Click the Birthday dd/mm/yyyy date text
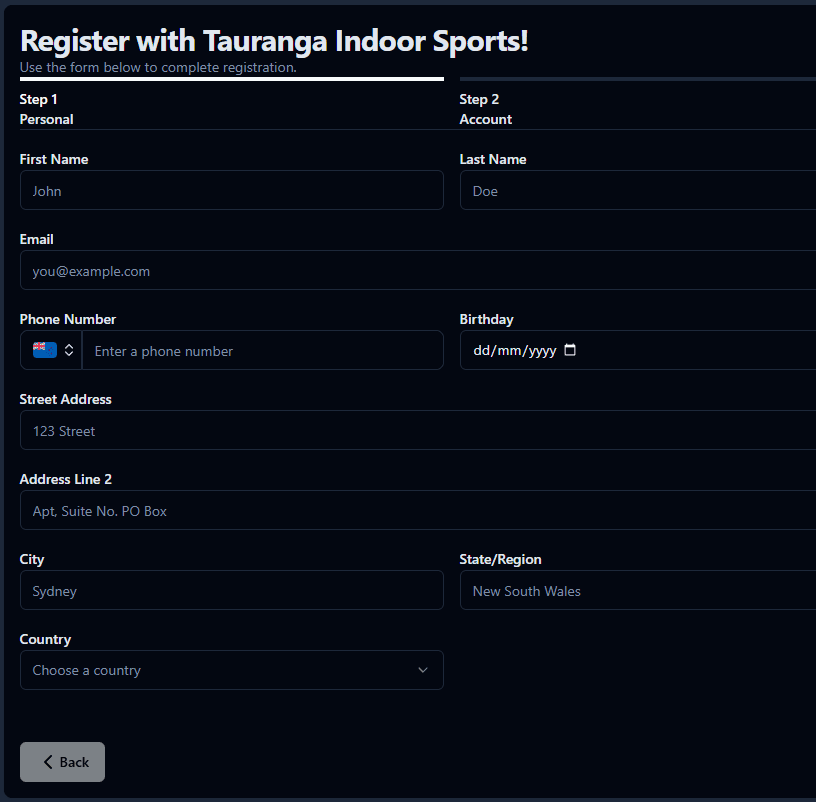 click(515, 350)
